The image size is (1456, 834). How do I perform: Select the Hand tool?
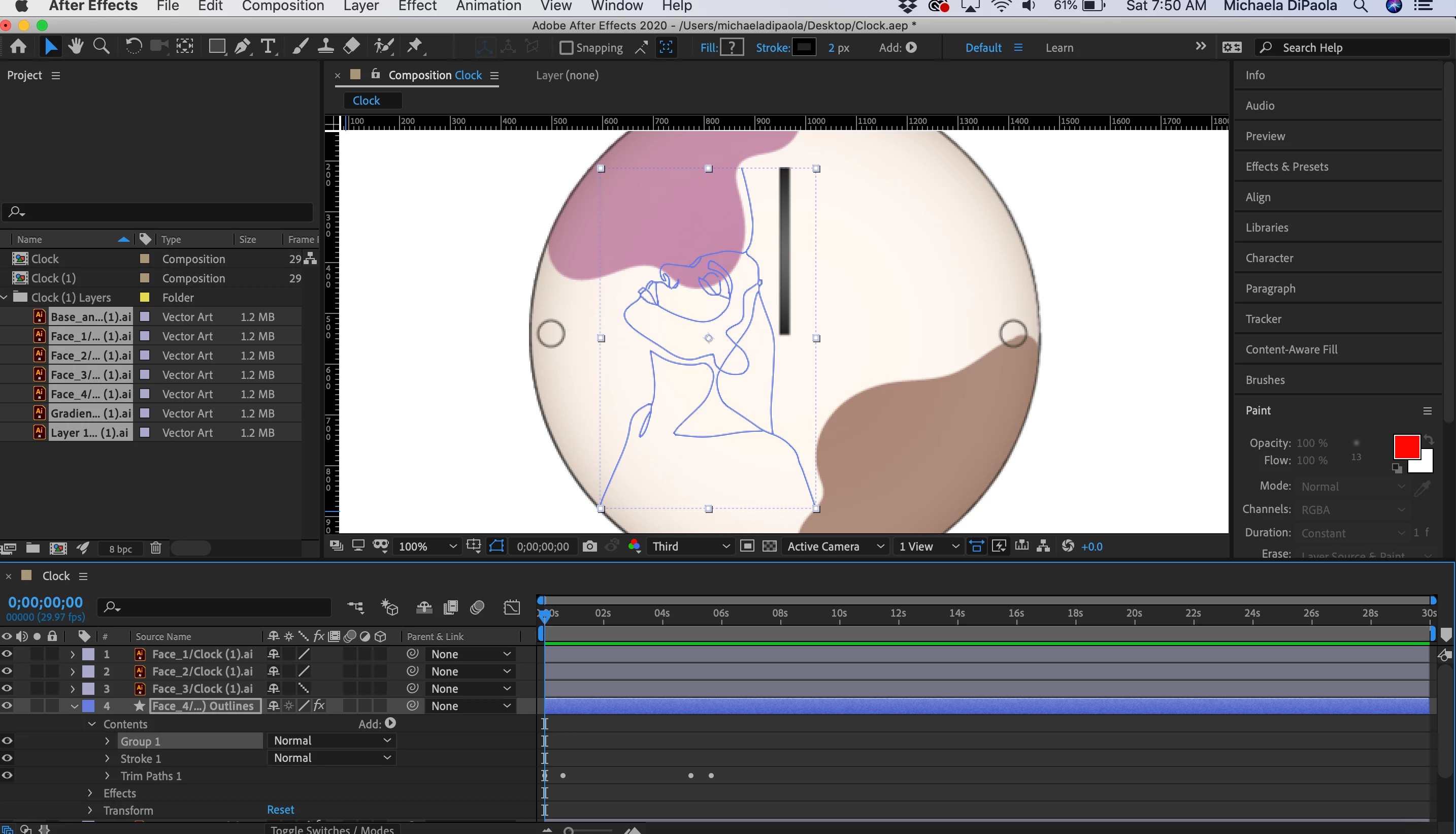[76, 46]
